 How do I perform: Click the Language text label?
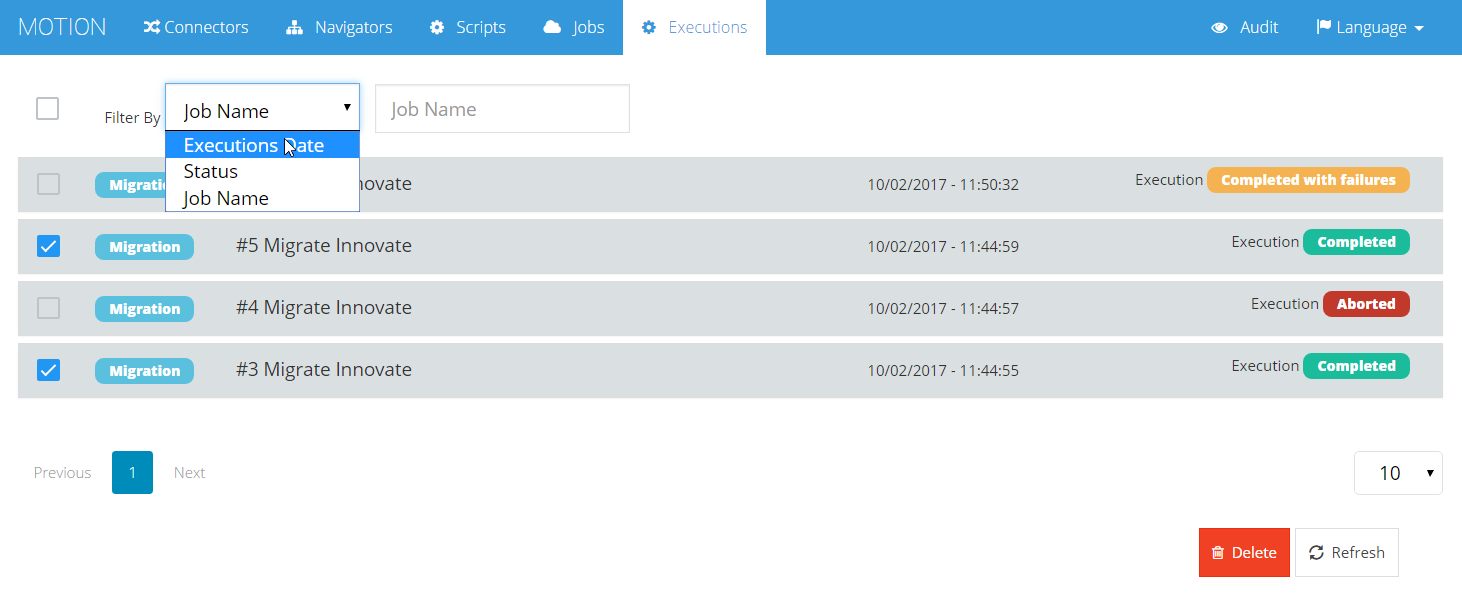point(1371,28)
